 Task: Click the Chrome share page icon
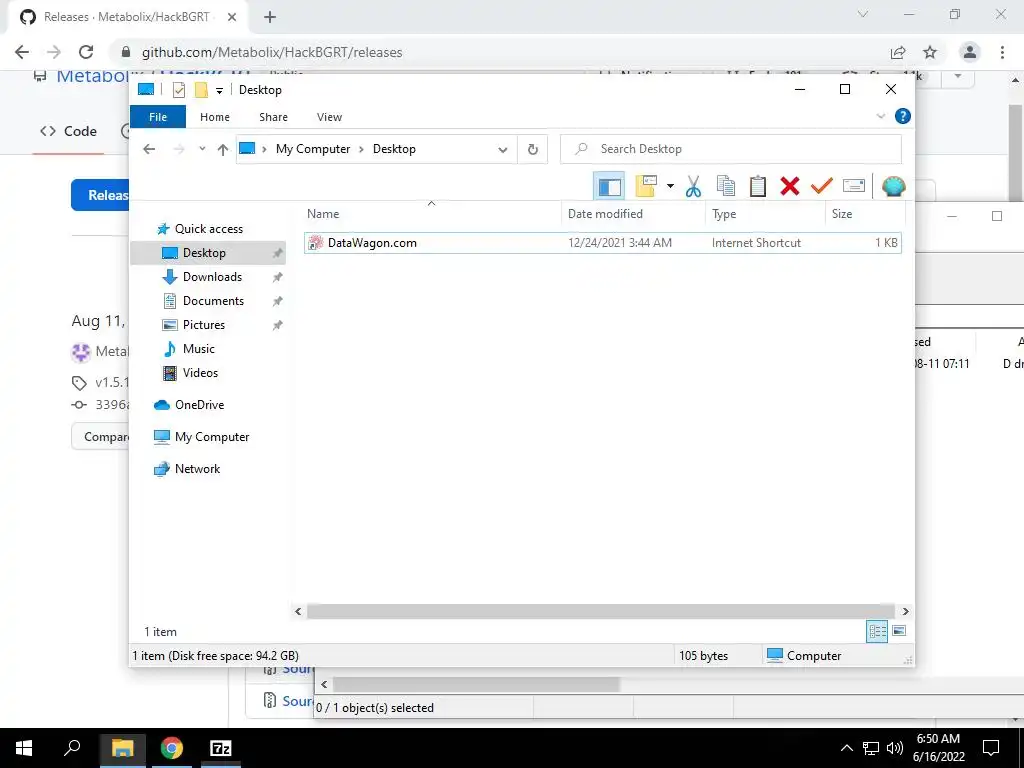click(898, 52)
